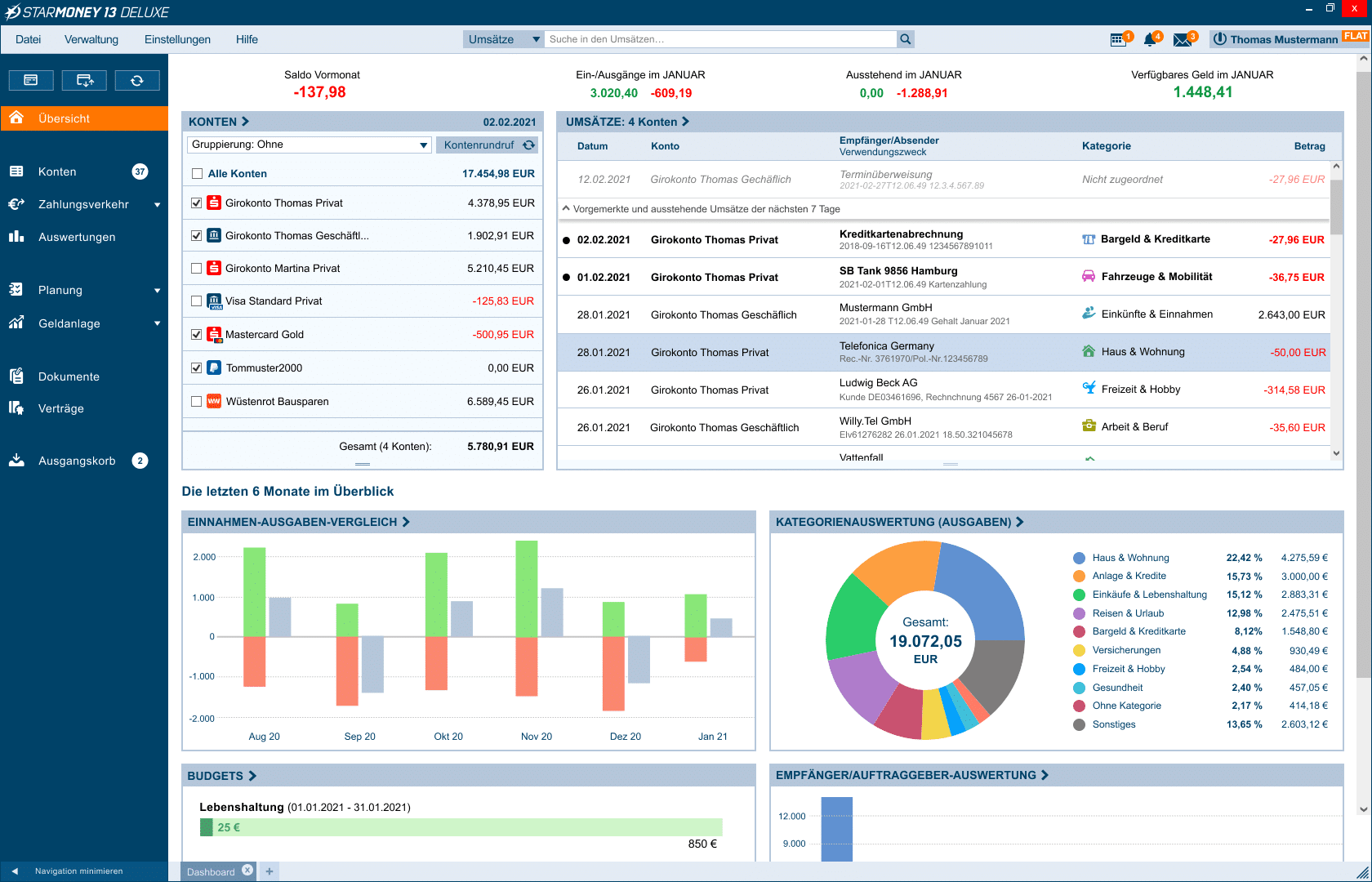
Task: Check the Alle Konten checkbox
Action: (197, 174)
